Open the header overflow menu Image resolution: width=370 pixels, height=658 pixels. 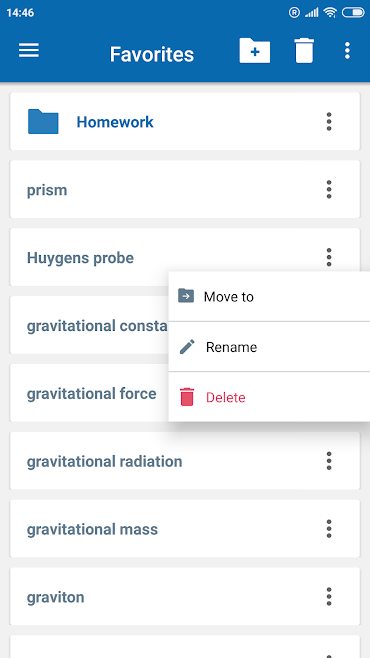click(x=347, y=51)
